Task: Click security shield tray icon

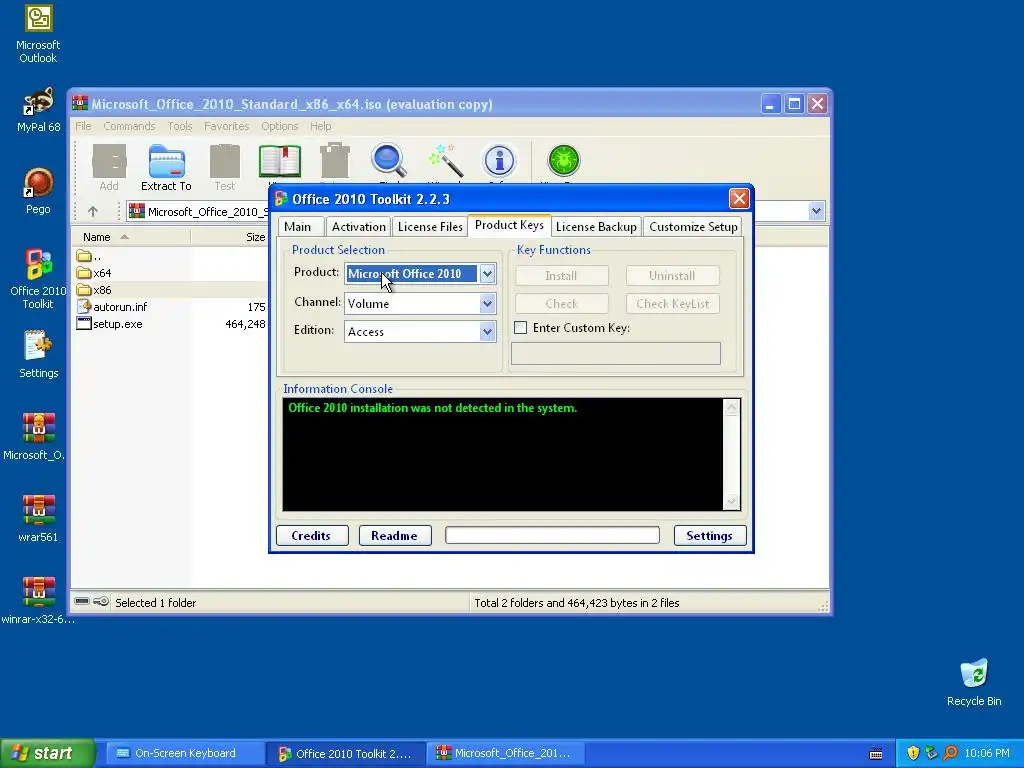Action: coord(913,753)
